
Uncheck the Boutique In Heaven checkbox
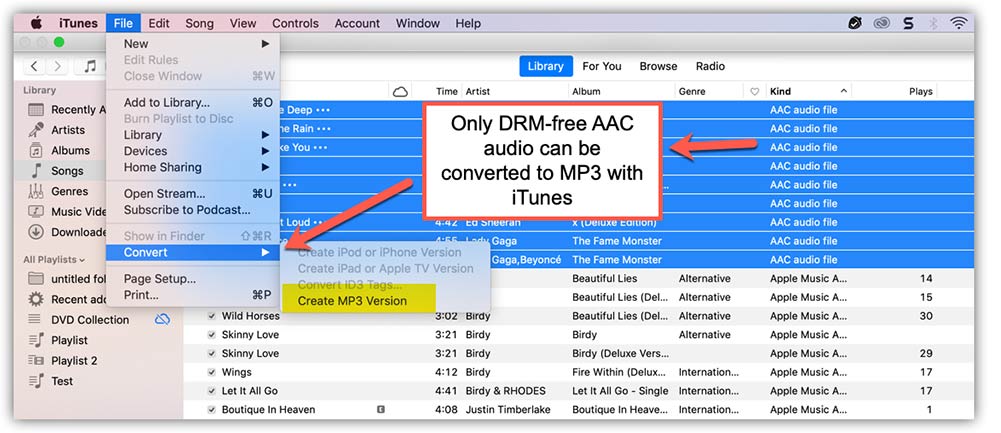coord(211,410)
